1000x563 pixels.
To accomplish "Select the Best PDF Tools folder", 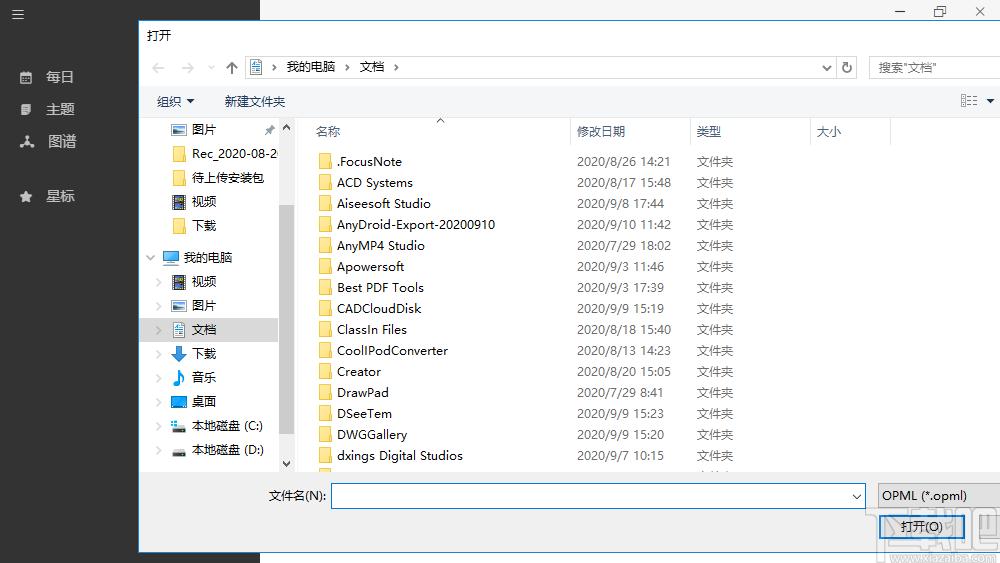I will (x=371, y=288).
